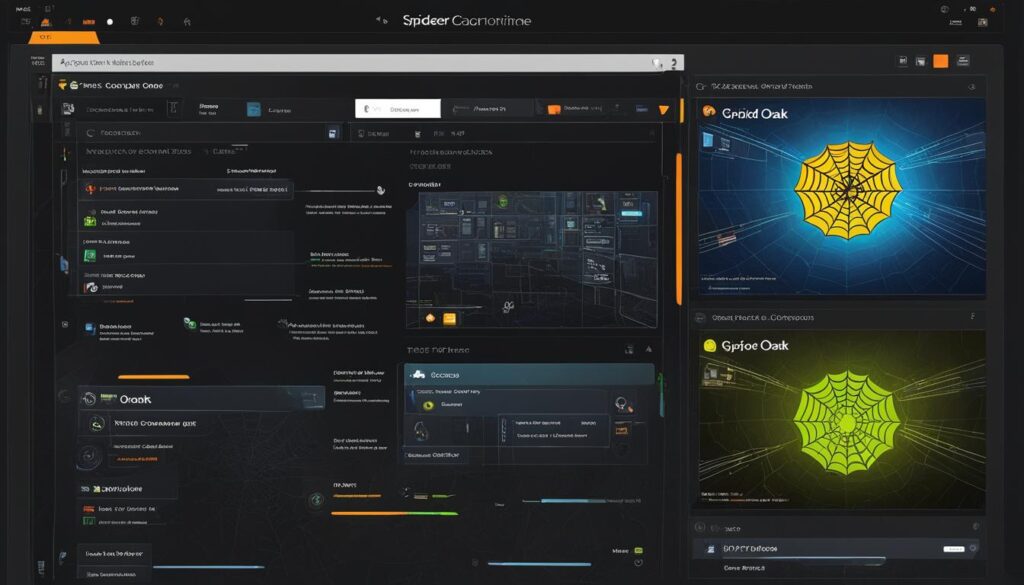The image size is (1024, 585).
Task: Click the second panel header in right sidebar
Action: coord(839,317)
